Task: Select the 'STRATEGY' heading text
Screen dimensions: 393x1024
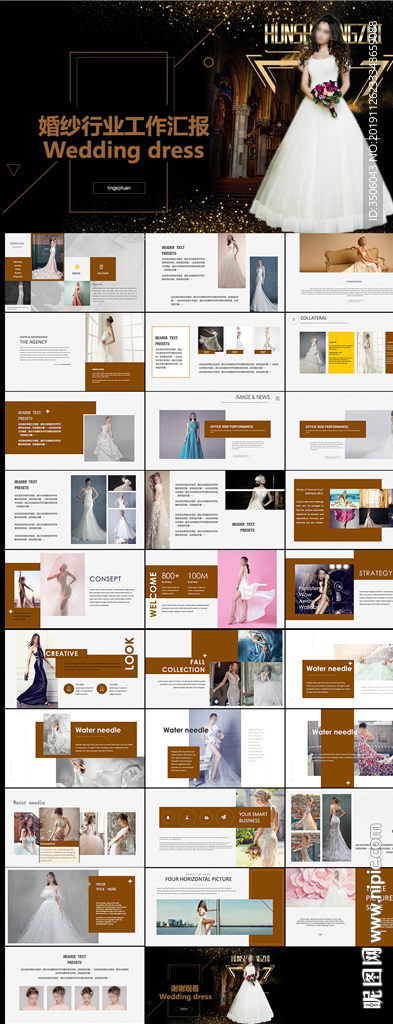Action: tap(375, 573)
